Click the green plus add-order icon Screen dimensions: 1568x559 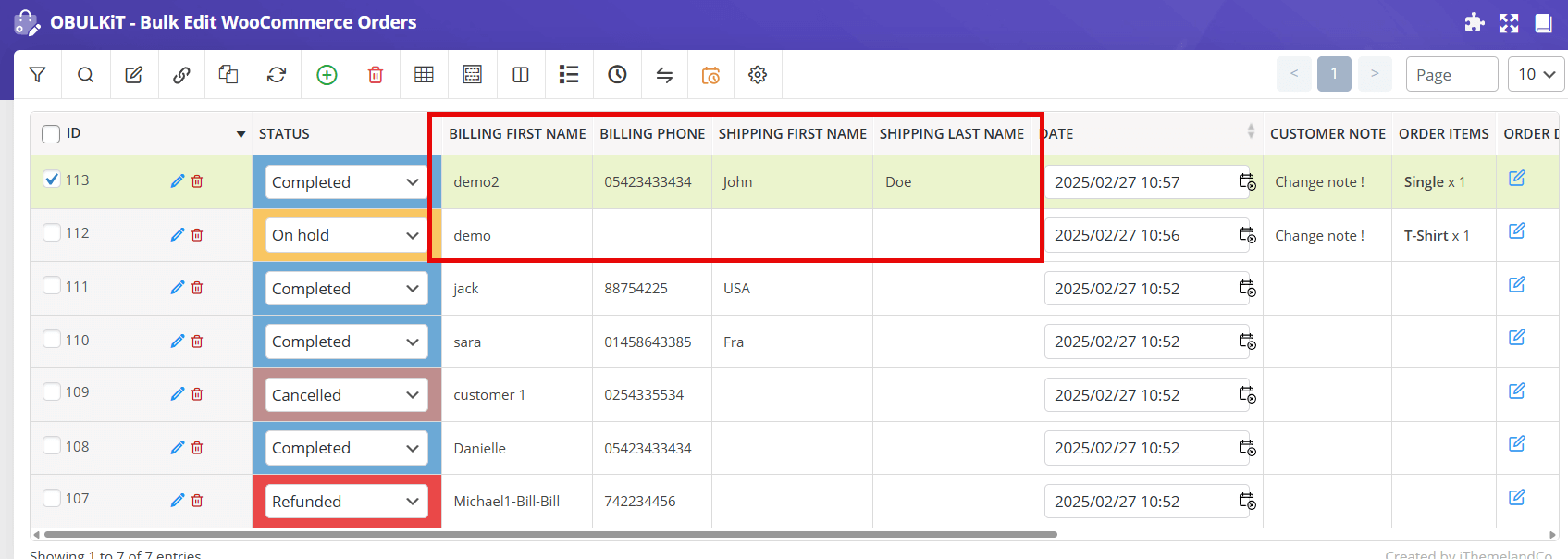pos(327,75)
